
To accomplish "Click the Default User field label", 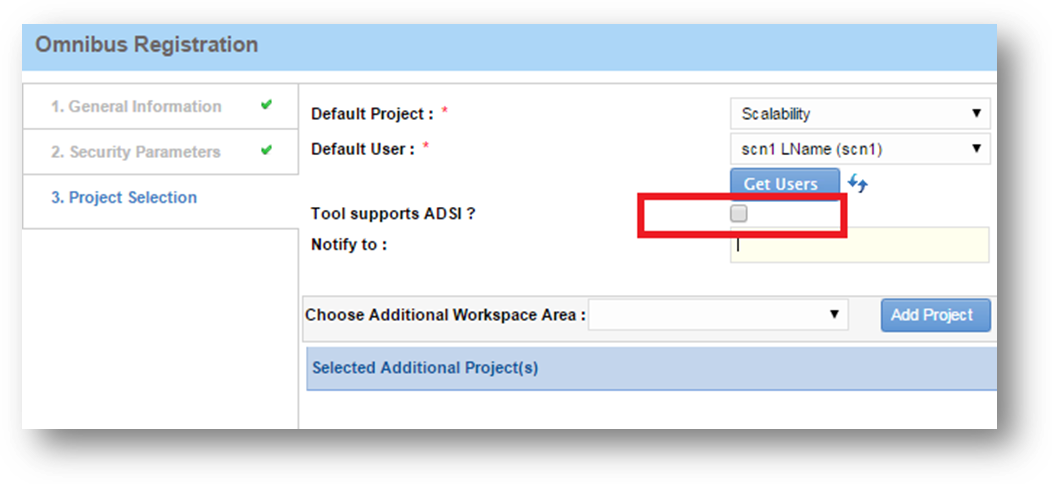I will click(362, 150).
